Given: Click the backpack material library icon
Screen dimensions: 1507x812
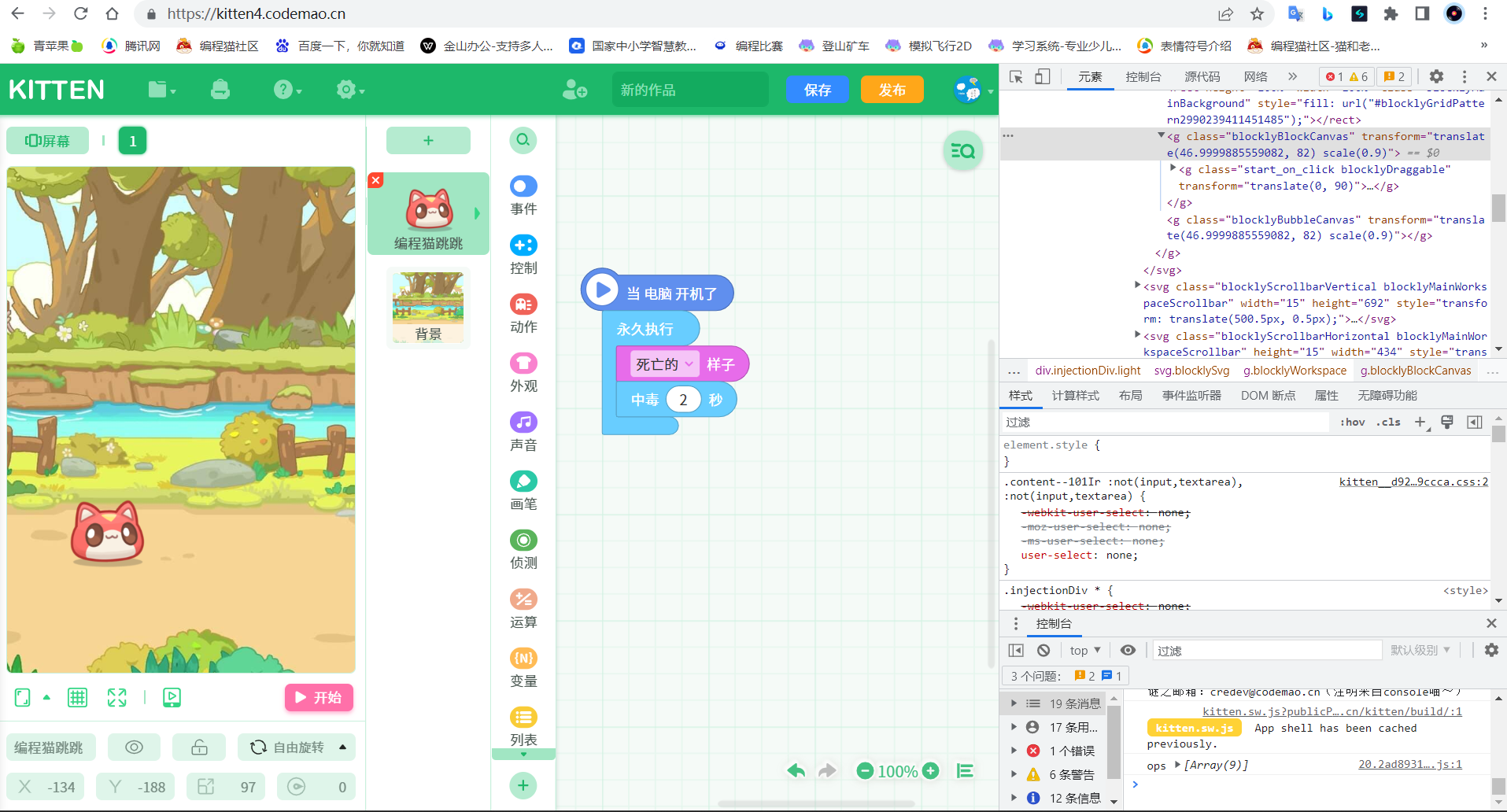Looking at the screenshot, I should point(220,90).
